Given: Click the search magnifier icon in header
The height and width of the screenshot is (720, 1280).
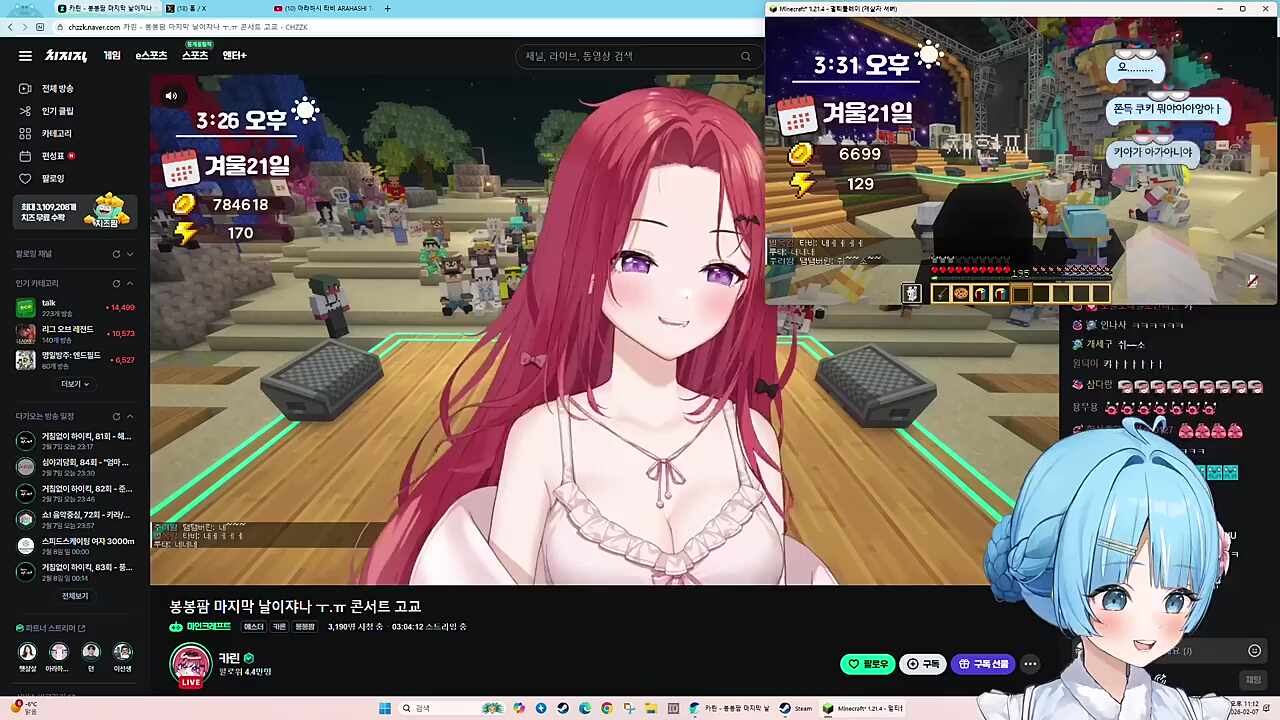Looking at the screenshot, I should pos(745,56).
